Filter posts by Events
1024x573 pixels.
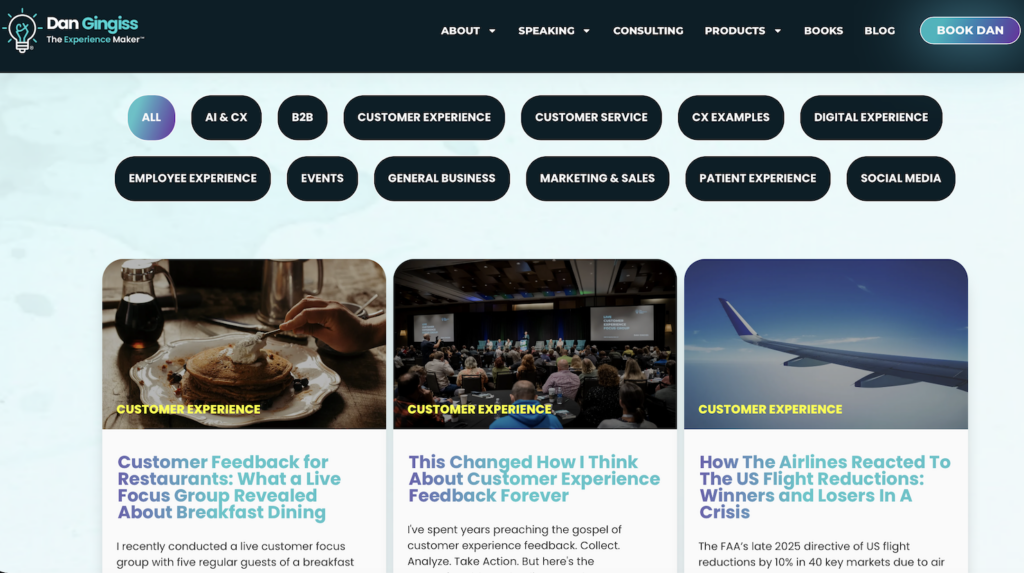coord(322,178)
